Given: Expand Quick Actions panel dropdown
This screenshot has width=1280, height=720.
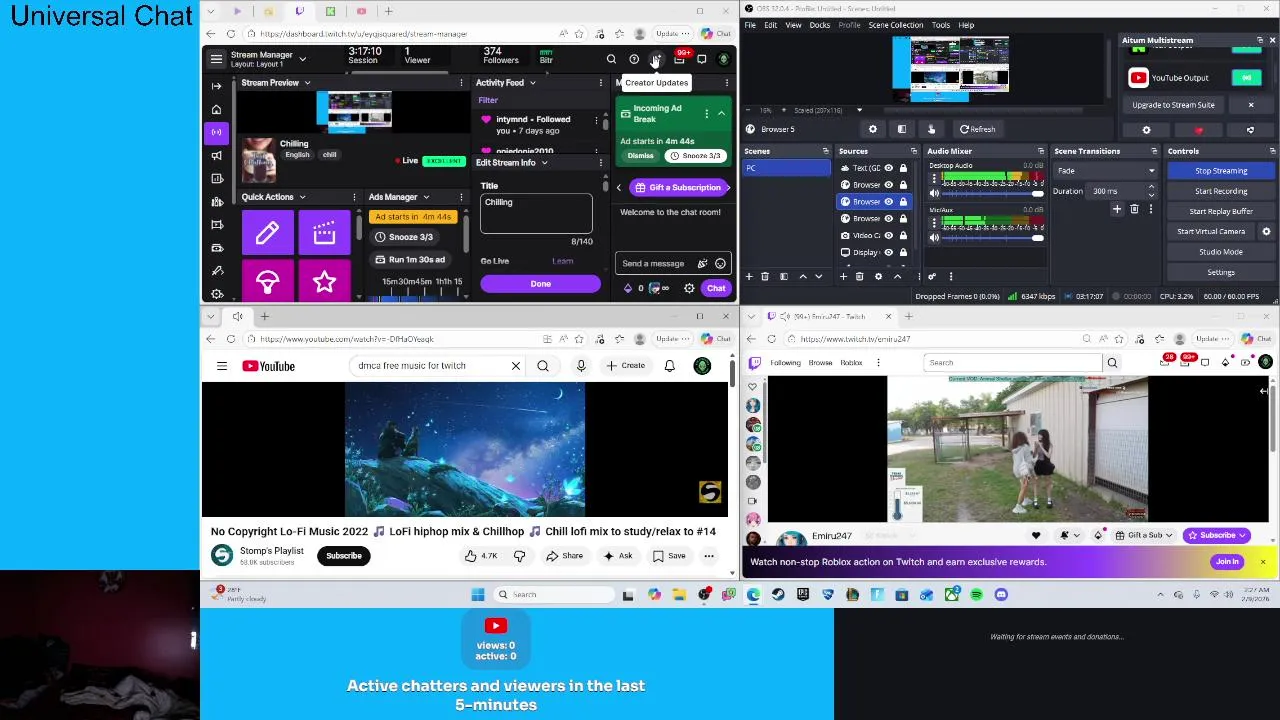Looking at the screenshot, I should click(302, 197).
